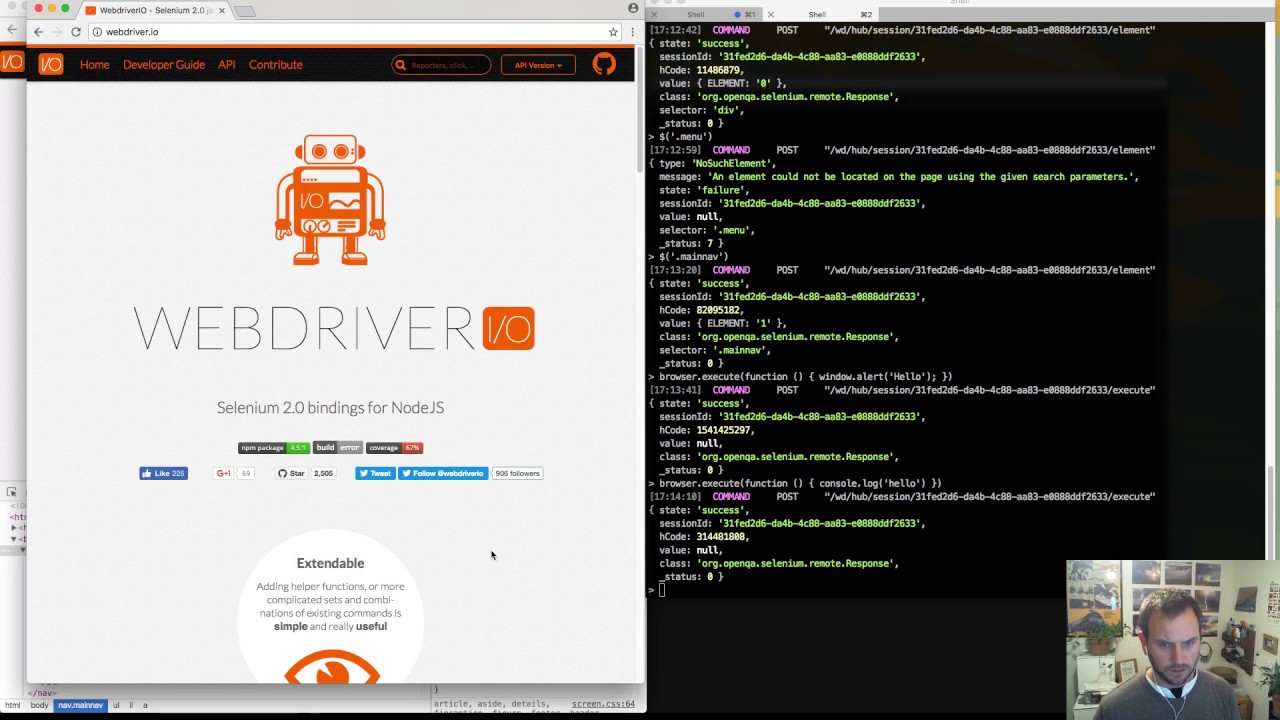The height and width of the screenshot is (720, 1280).
Task: Reload the webdriver.io page
Action: [76, 32]
